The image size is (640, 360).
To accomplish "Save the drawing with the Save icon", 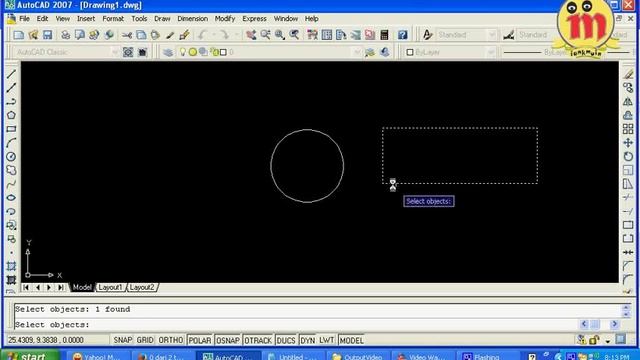I will [x=47, y=35].
